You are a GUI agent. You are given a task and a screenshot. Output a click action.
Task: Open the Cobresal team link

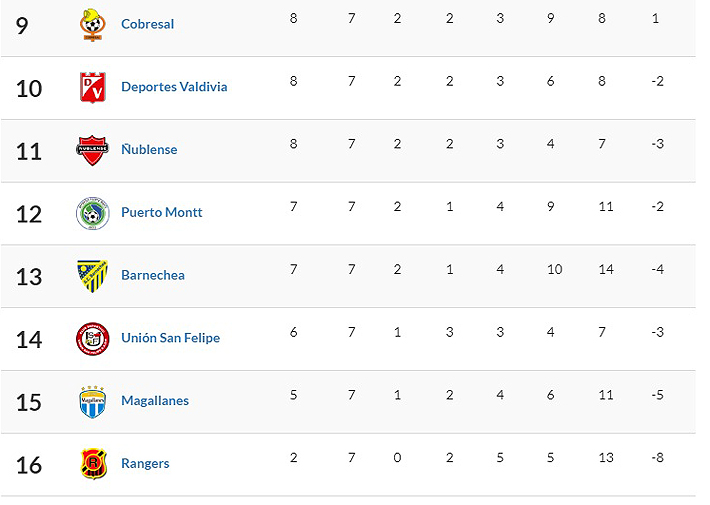coord(147,24)
